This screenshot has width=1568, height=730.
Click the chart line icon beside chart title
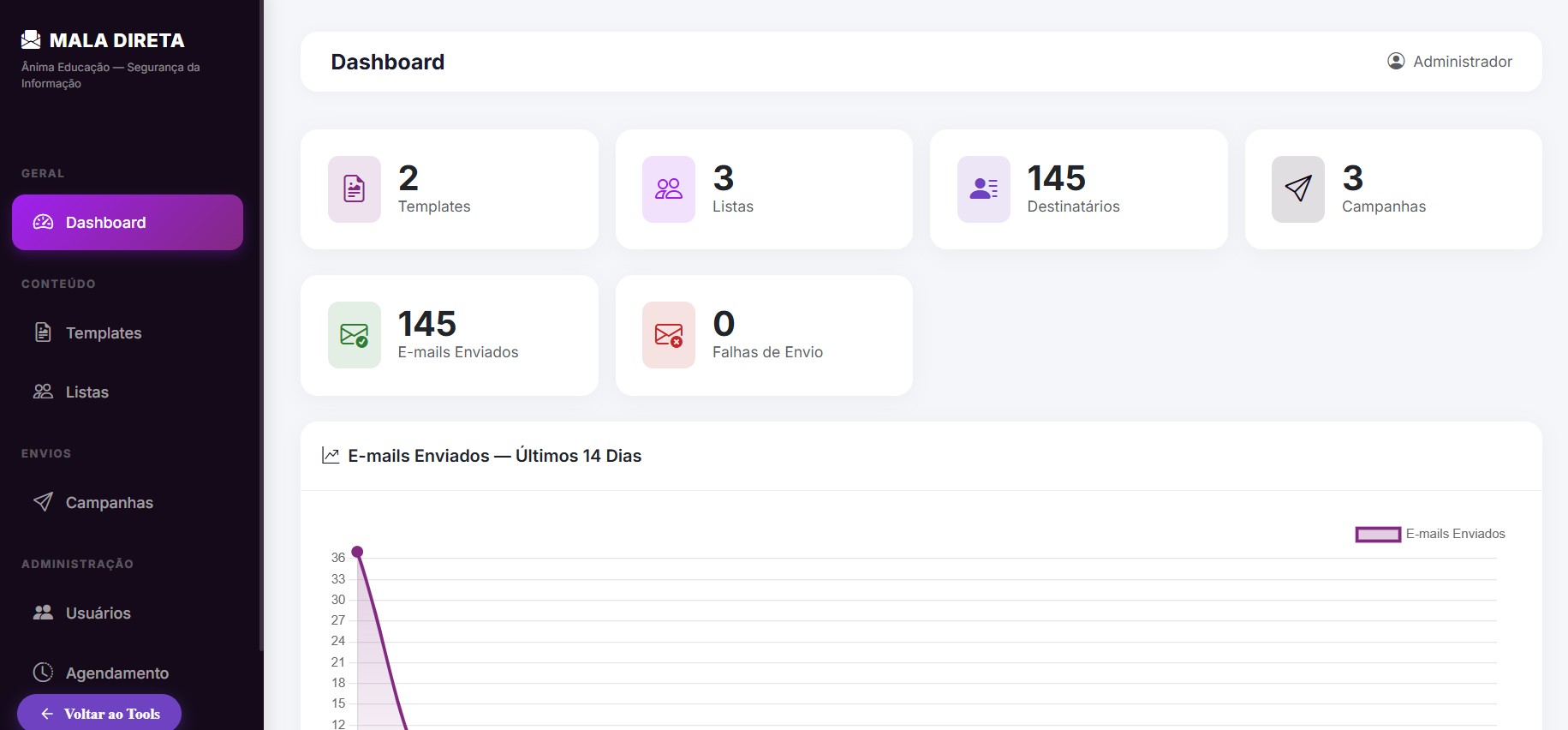tap(331, 456)
